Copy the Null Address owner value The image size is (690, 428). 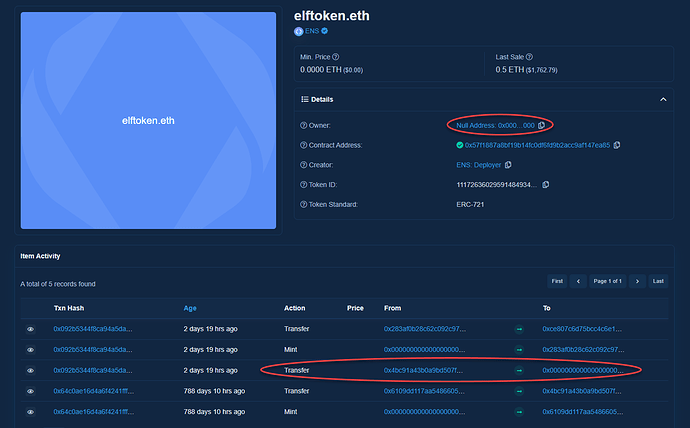coord(541,125)
